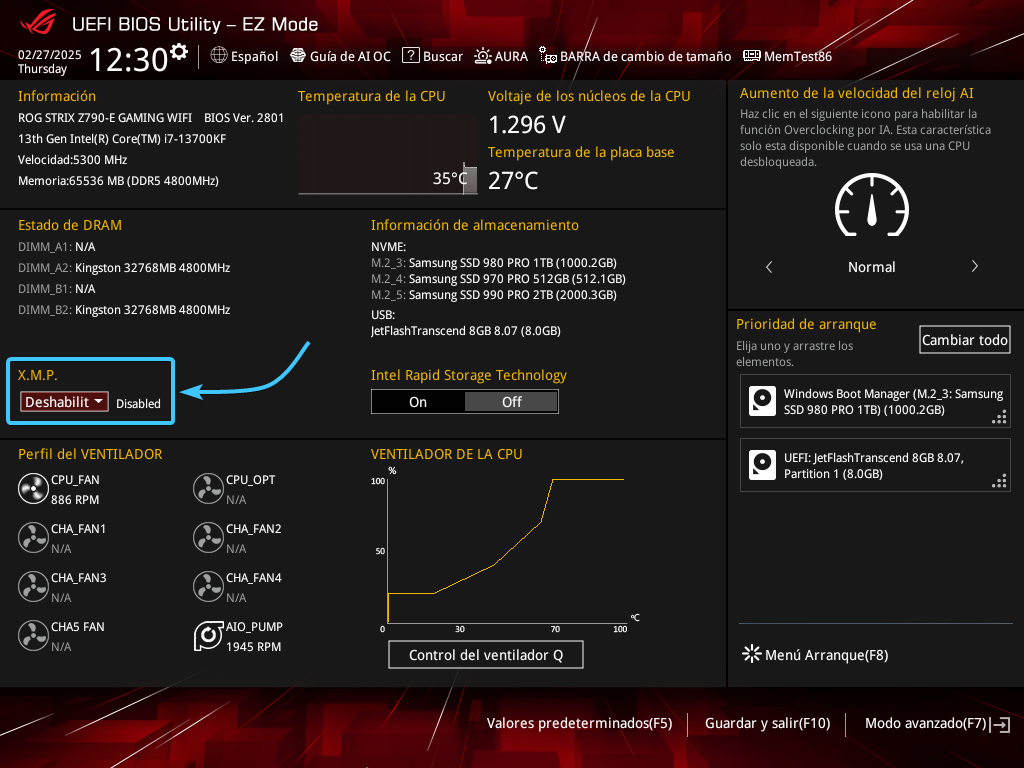The image size is (1024, 768).
Task: Click the AIO_PUMP icon
Action: pos(207,636)
